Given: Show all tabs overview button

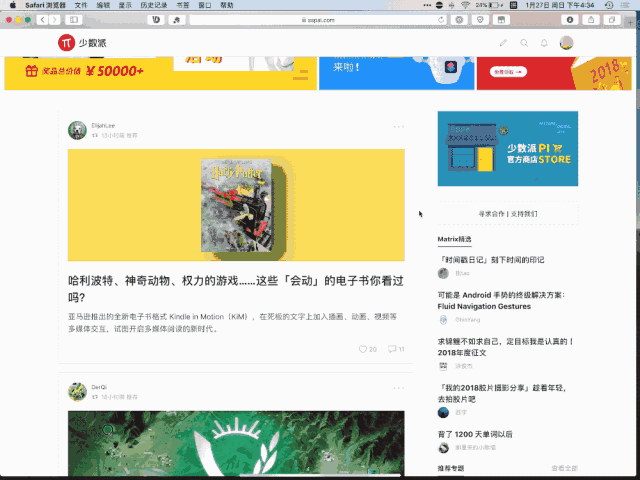Looking at the screenshot, I should point(611,20).
